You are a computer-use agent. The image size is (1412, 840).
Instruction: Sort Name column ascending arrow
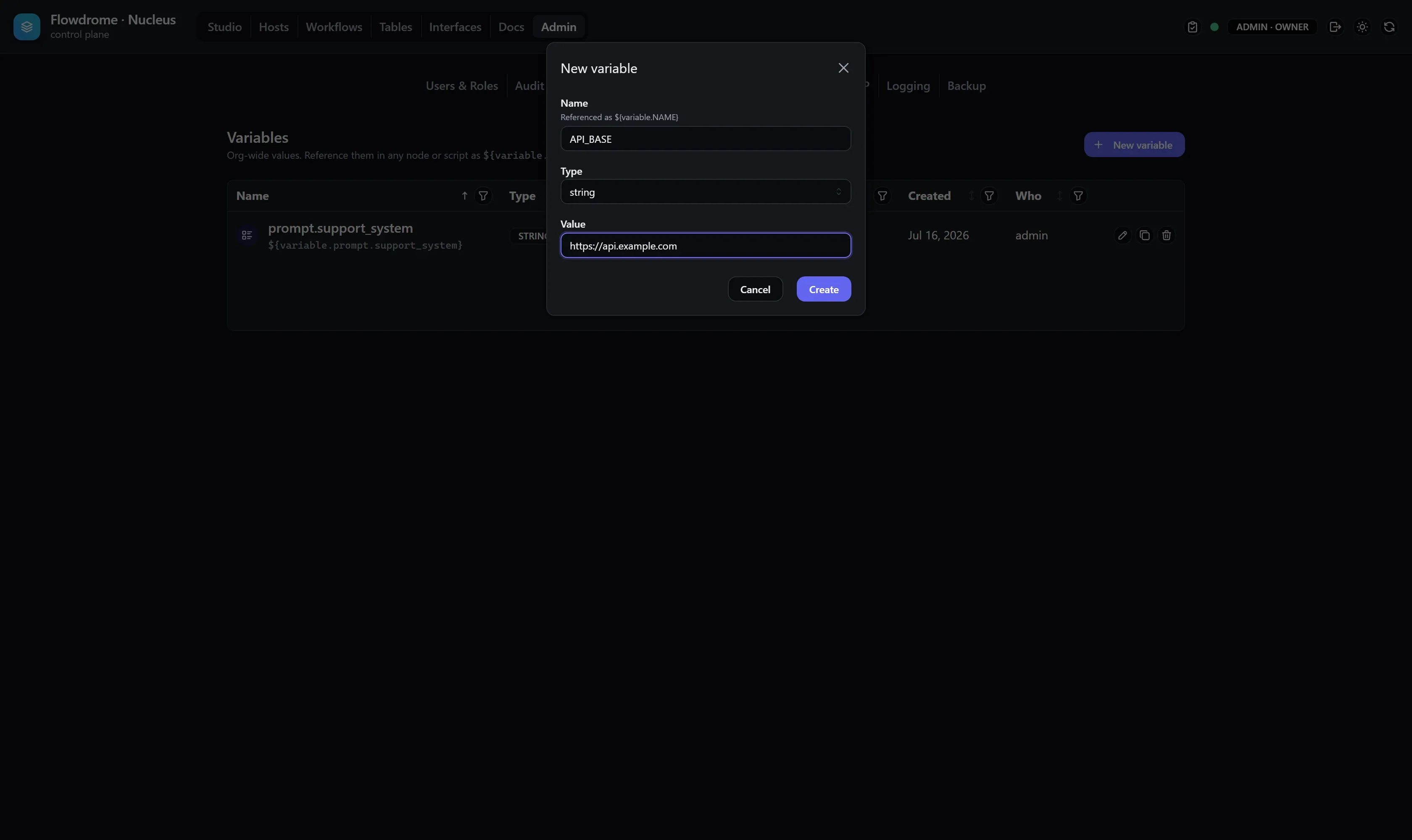pyautogui.click(x=464, y=196)
